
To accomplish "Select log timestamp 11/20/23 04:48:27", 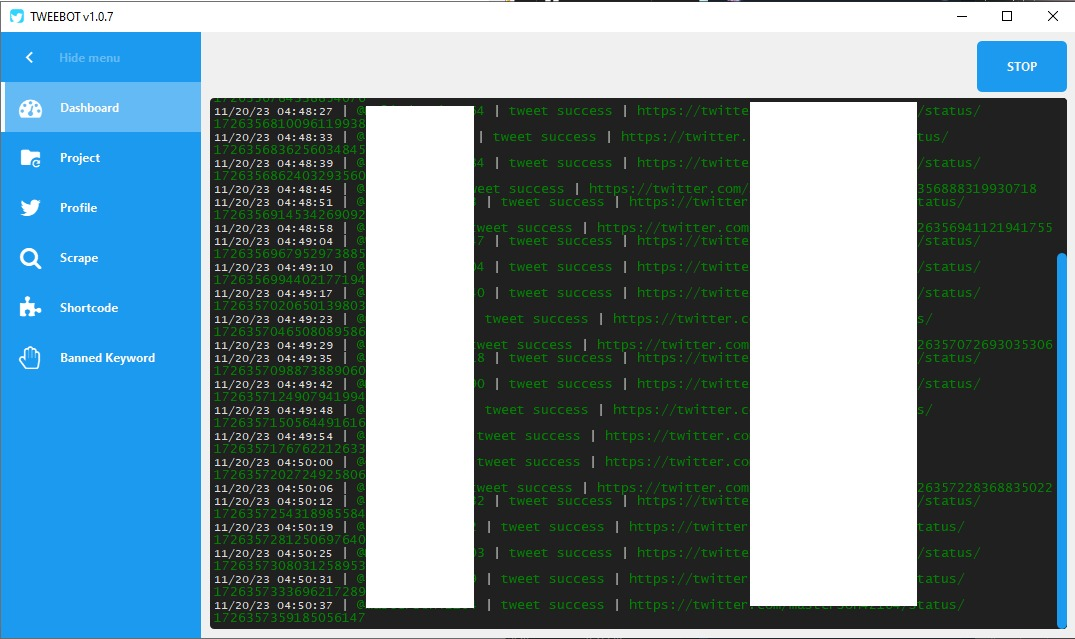I will pos(274,111).
